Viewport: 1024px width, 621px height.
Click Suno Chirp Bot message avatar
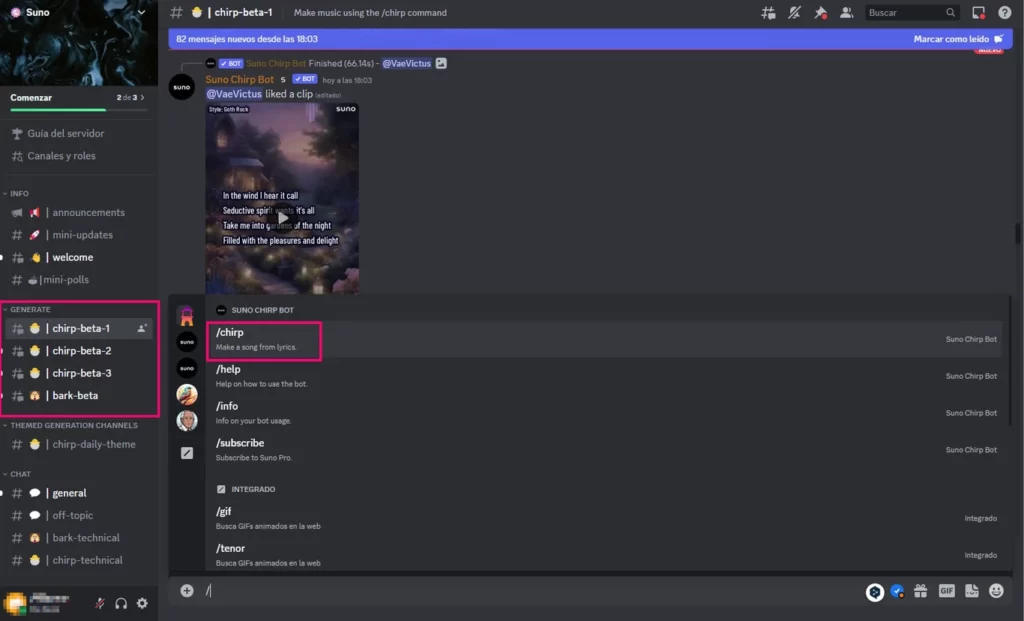182,88
